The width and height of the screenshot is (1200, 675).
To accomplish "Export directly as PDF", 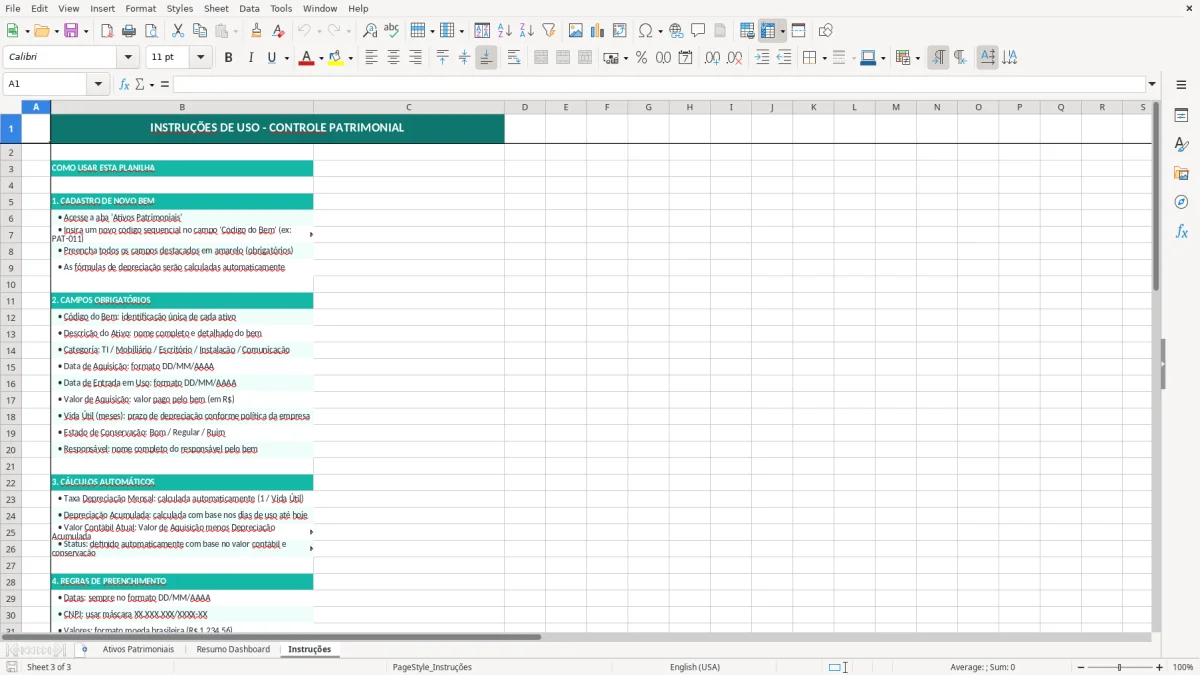I will click(107, 31).
